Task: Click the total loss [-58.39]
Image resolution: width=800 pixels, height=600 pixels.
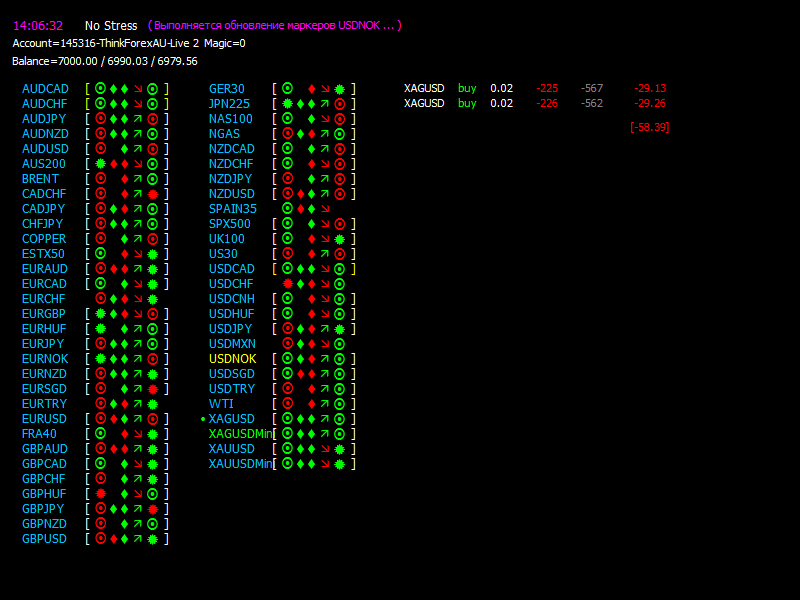Action: (x=649, y=127)
